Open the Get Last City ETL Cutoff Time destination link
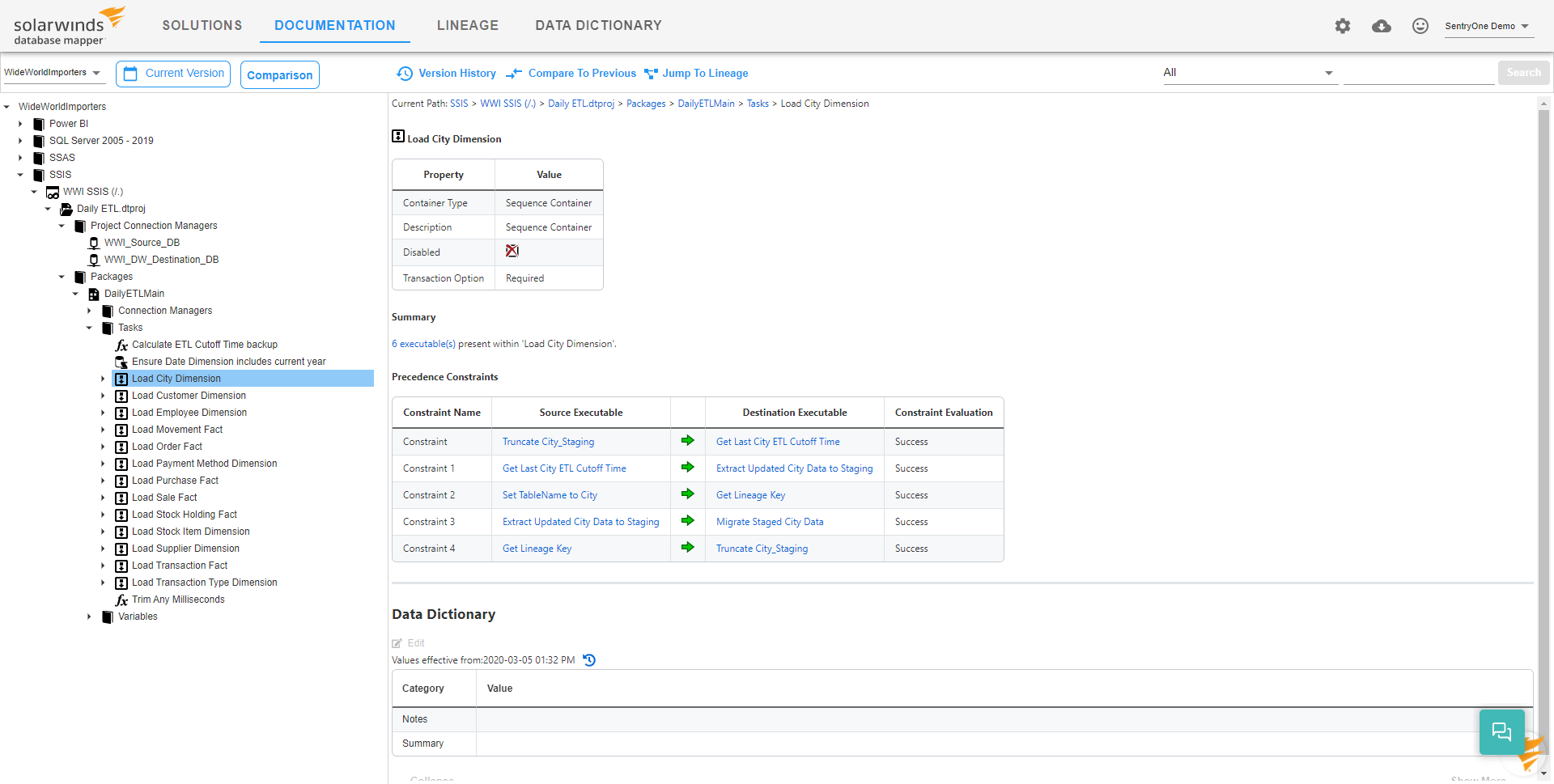 (778, 442)
